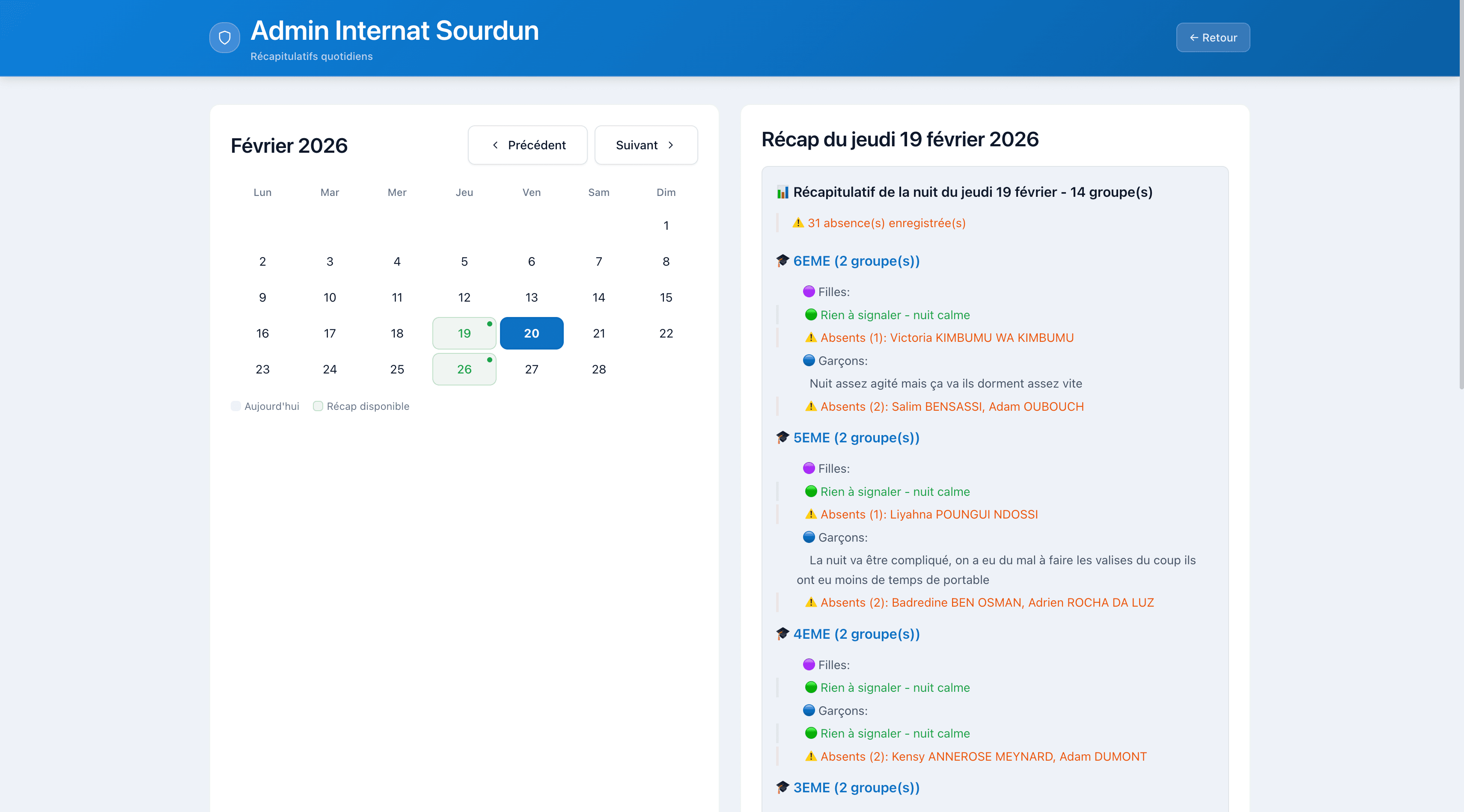Viewport: 1464px width, 812px height.
Task: Click the Retour button
Action: [x=1212, y=38]
